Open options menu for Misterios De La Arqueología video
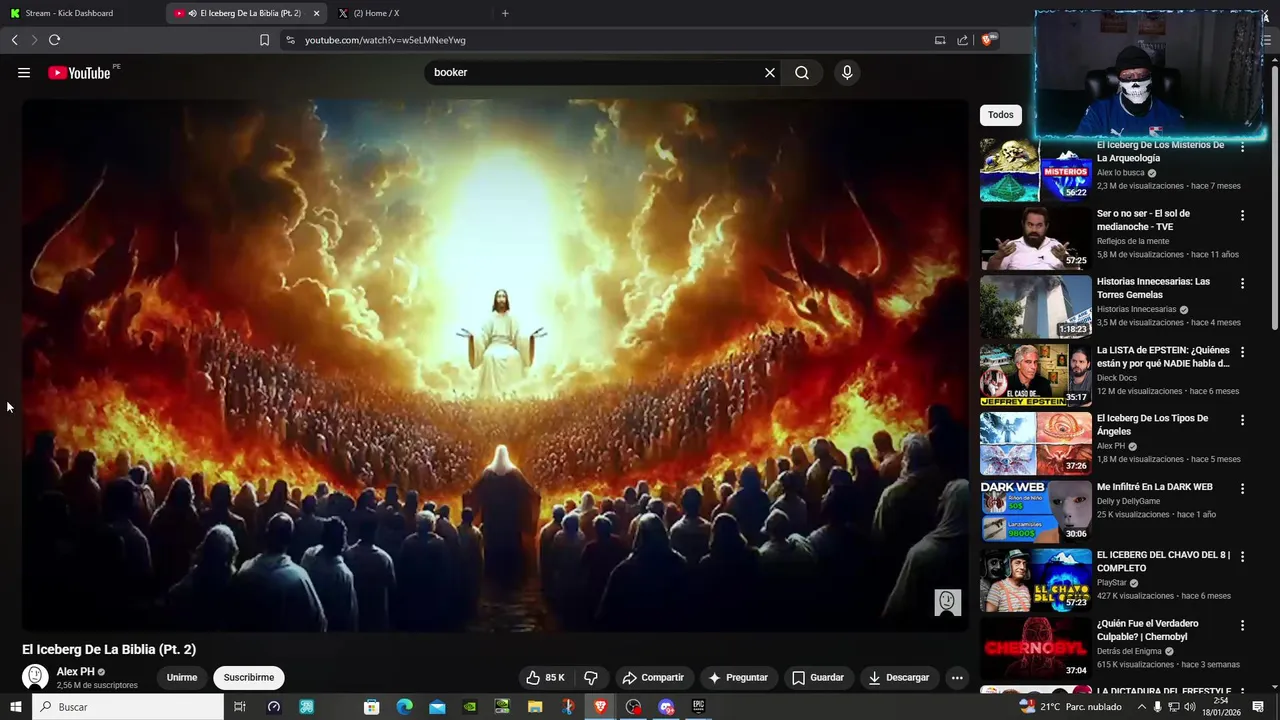This screenshot has height=720, width=1280. [1243, 146]
